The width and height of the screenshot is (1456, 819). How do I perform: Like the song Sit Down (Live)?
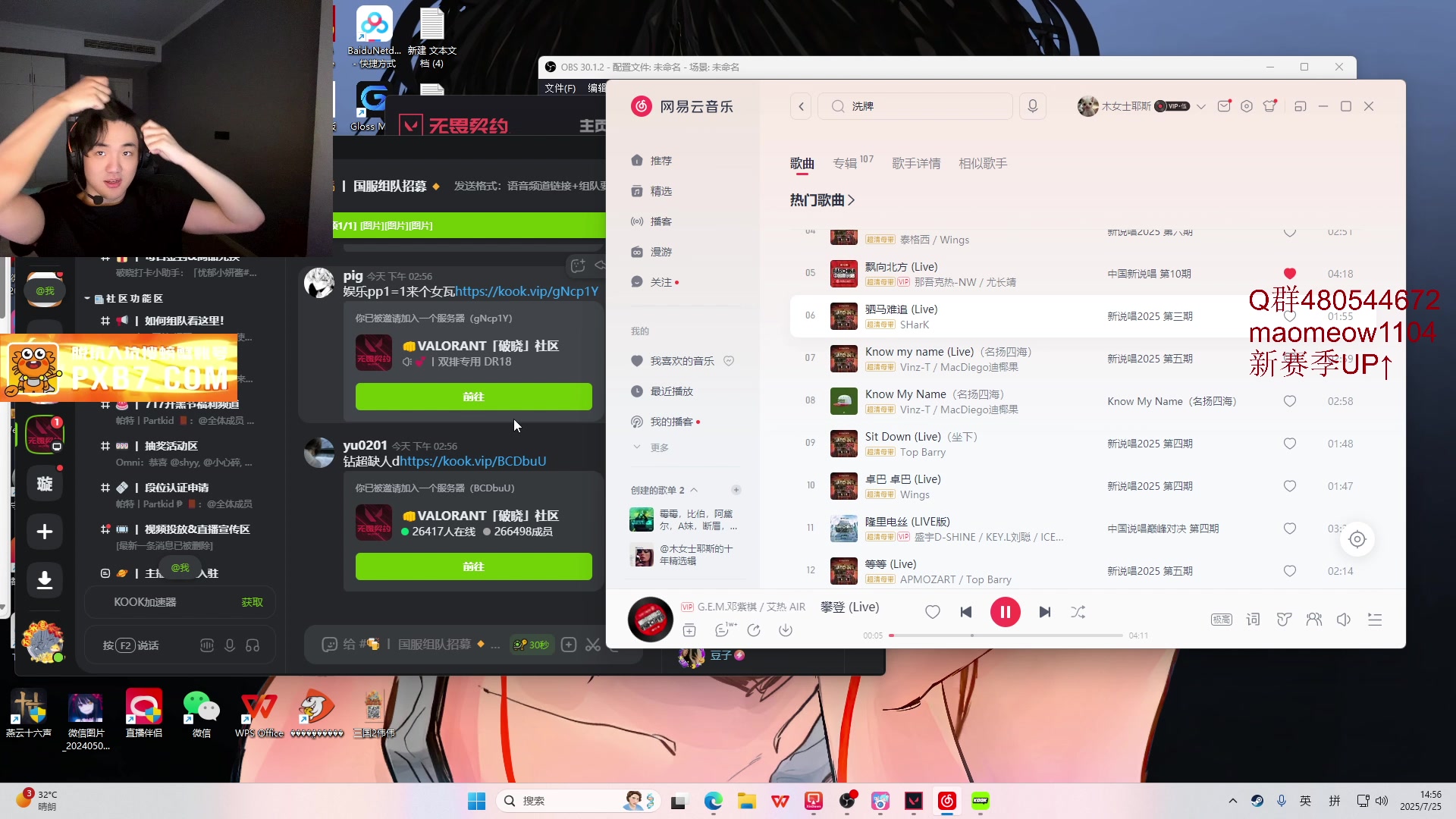(x=1289, y=444)
